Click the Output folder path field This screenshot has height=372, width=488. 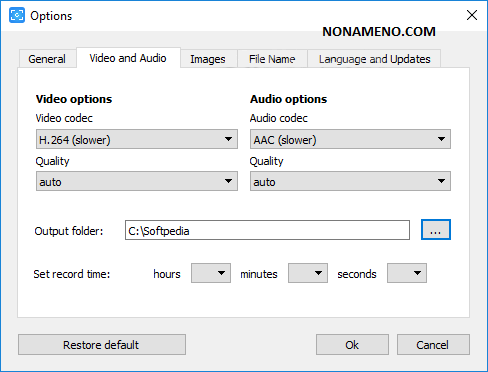(267, 230)
